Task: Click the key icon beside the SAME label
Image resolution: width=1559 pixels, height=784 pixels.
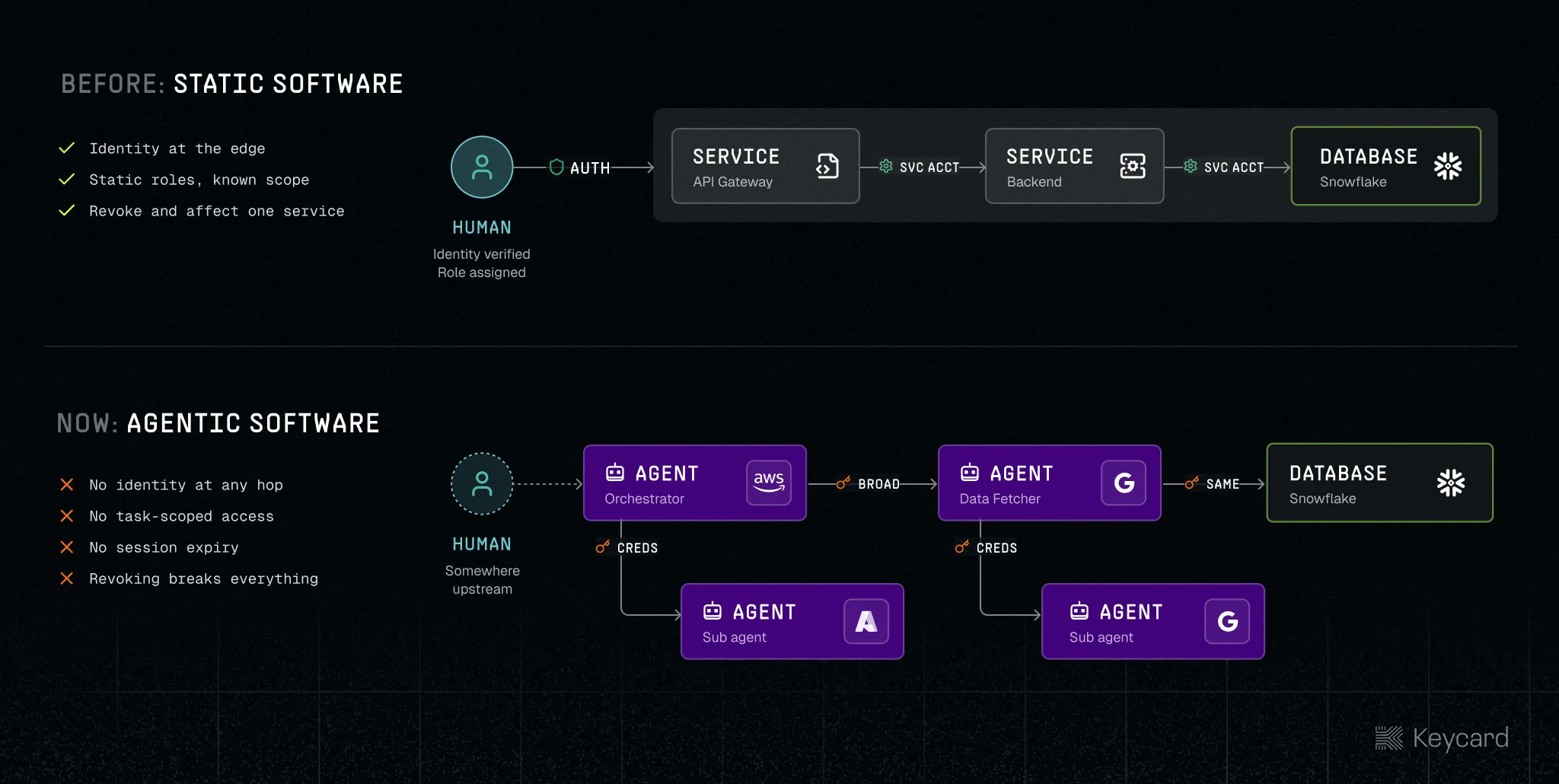Action: pos(1191,483)
